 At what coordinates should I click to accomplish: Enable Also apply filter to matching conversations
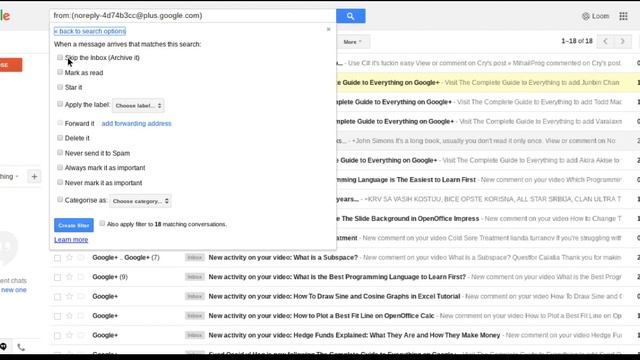pyautogui.click(x=102, y=224)
